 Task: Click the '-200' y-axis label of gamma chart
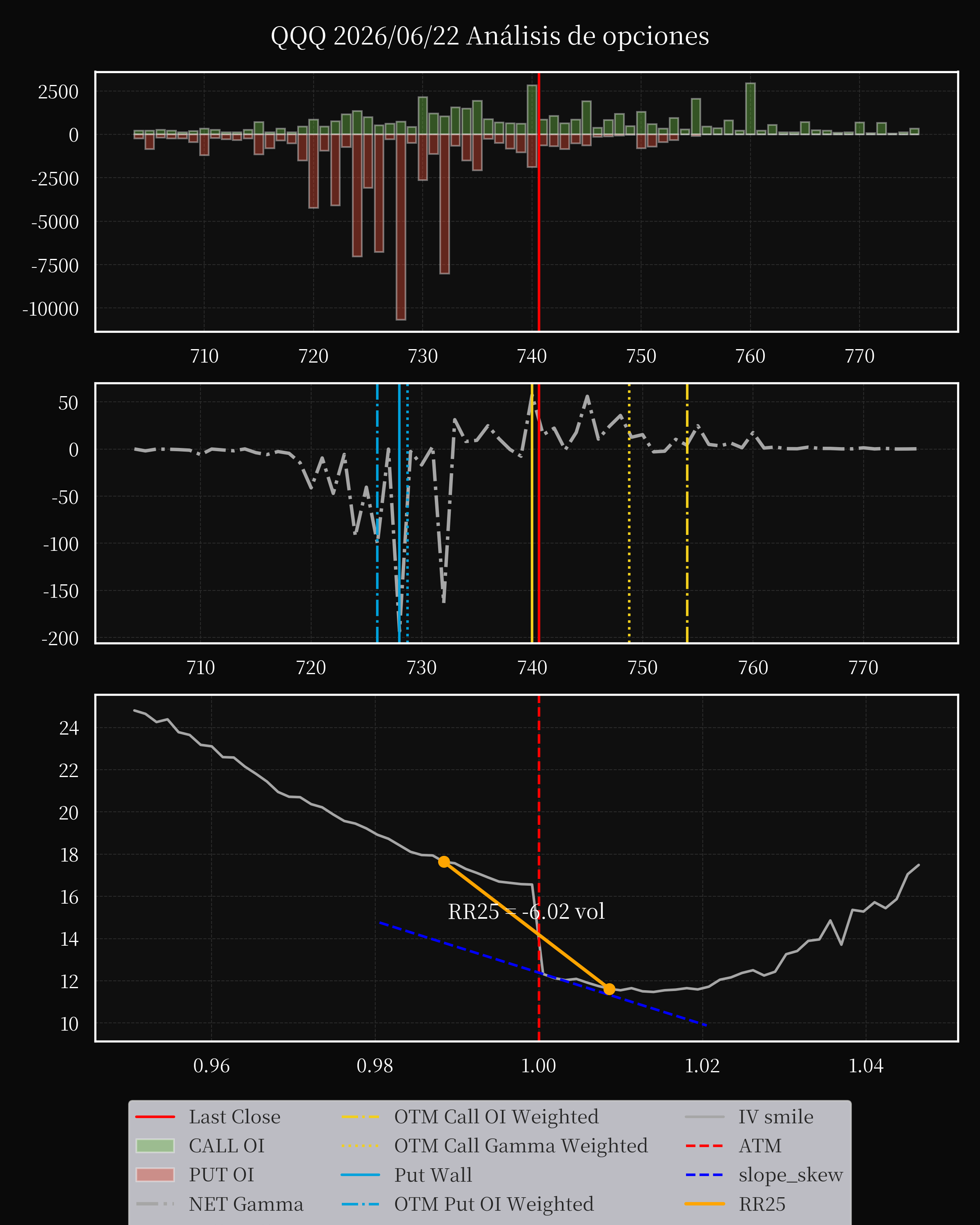(x=60, y=639)
